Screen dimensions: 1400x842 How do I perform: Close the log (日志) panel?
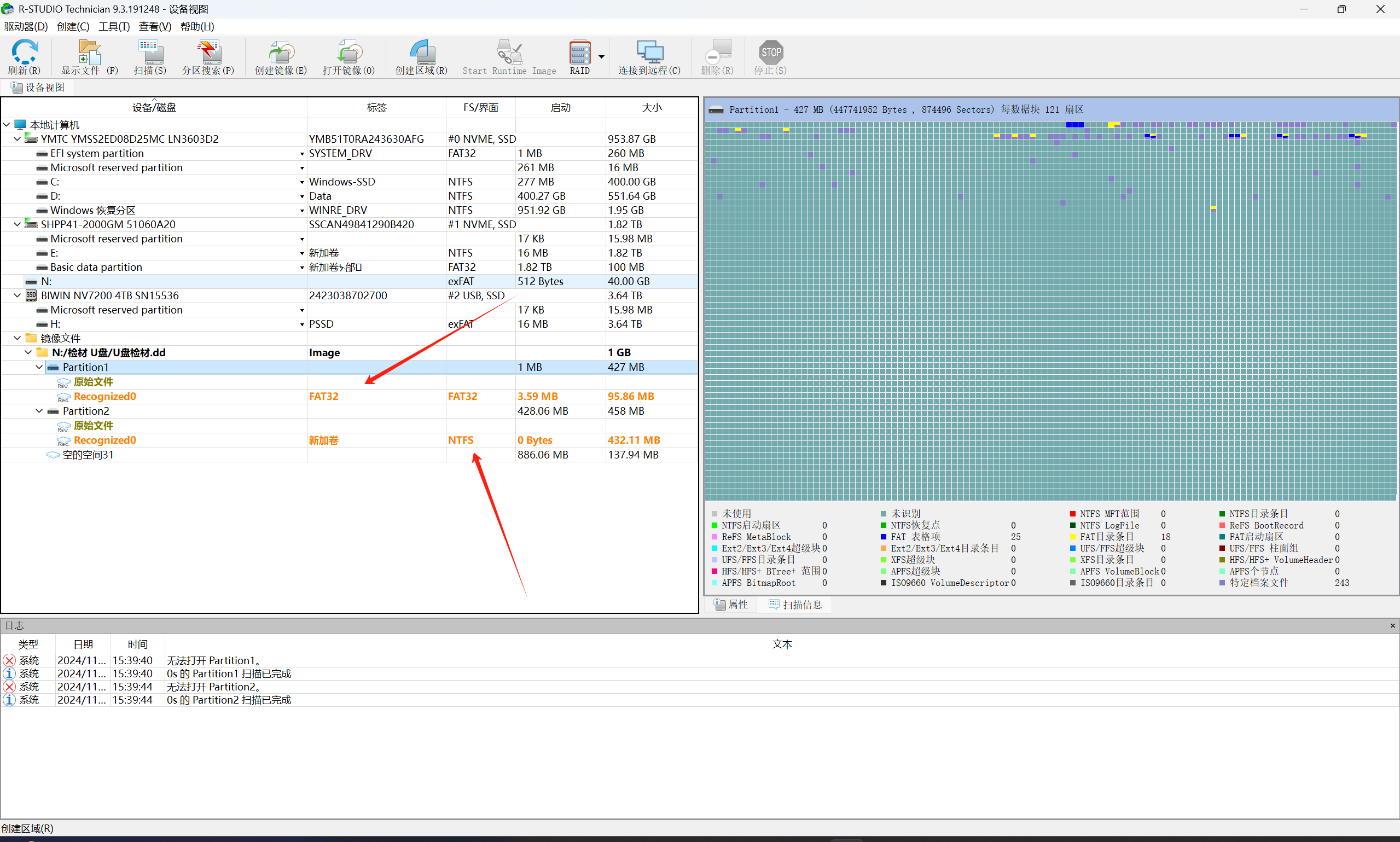click(1392, 625)
